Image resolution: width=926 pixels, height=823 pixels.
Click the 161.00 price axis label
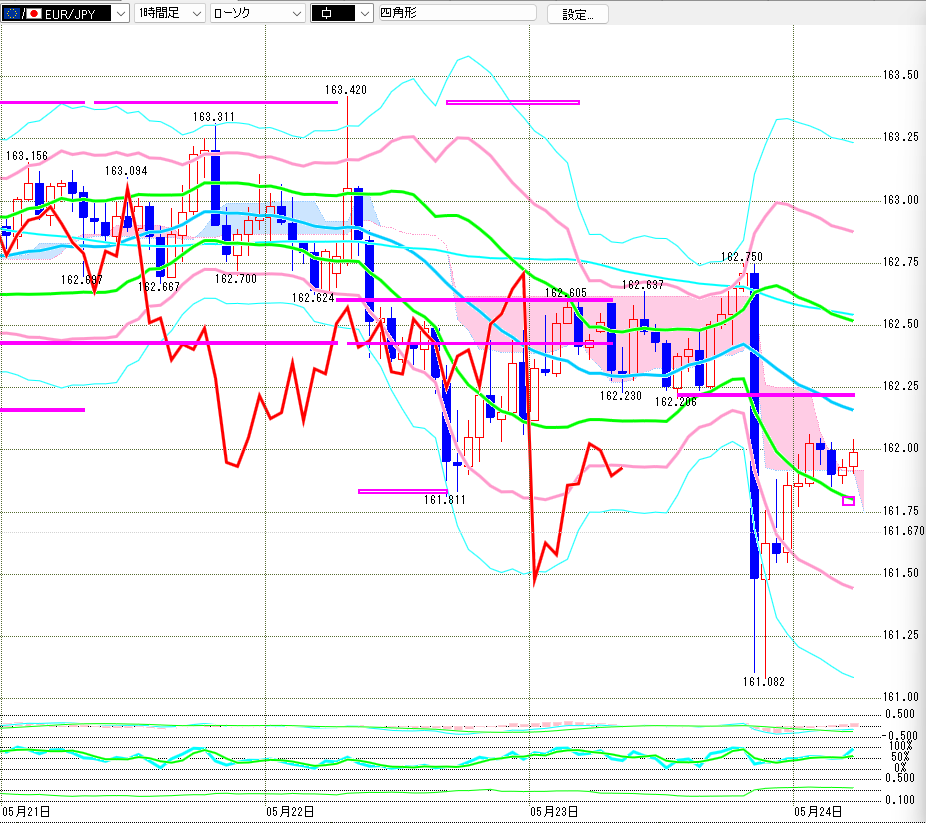tap(901, 697)
